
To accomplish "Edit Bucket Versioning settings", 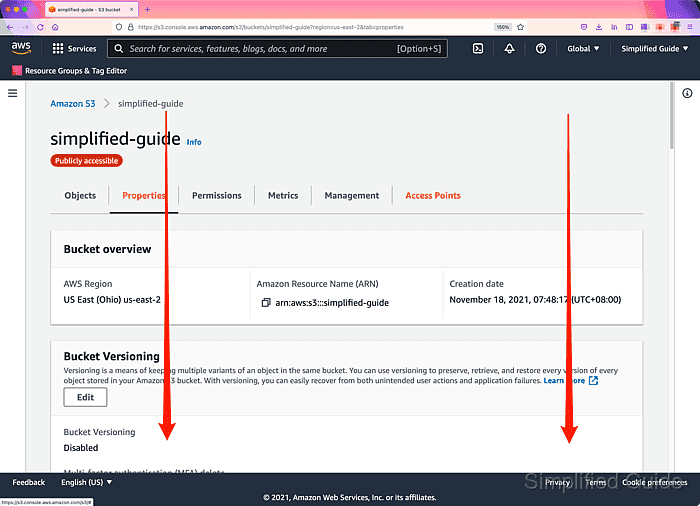I will pos(85,397).
